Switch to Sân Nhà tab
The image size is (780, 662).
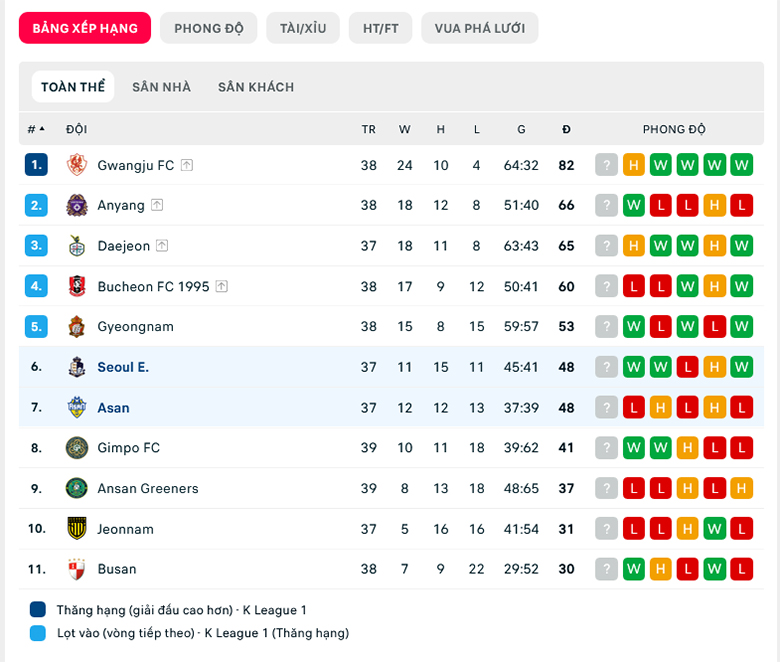161,87
